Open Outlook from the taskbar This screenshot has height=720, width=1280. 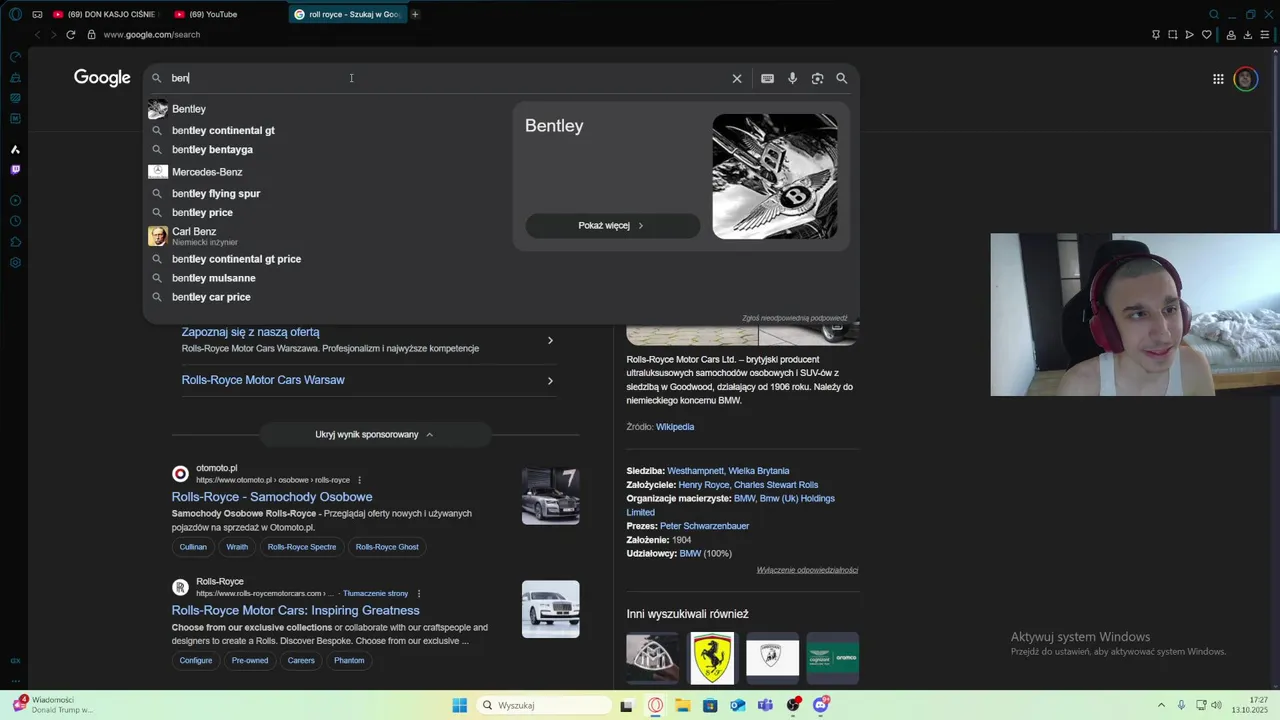pyautogui.click(x=737, y=705)
